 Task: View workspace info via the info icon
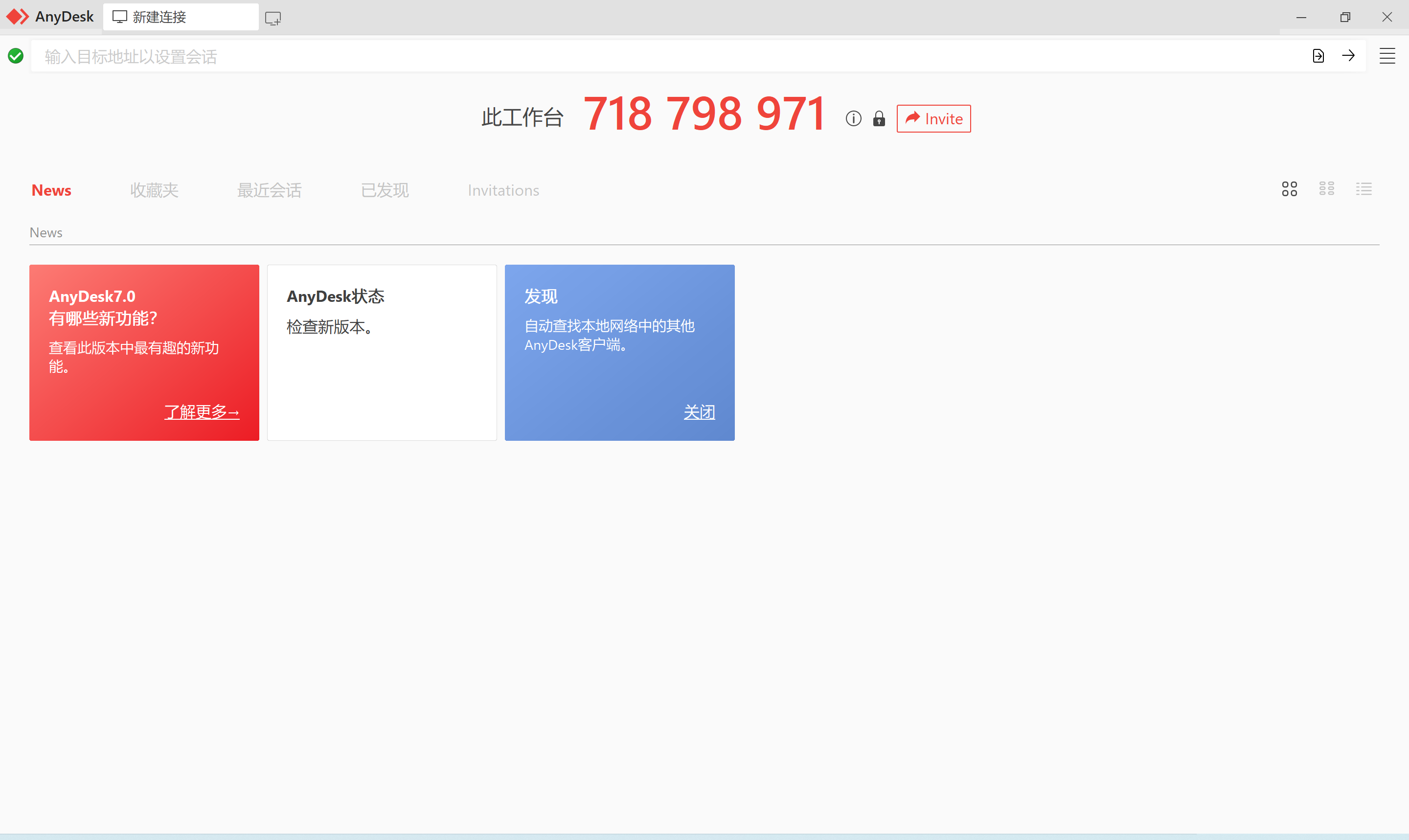(x=853, y=118)
